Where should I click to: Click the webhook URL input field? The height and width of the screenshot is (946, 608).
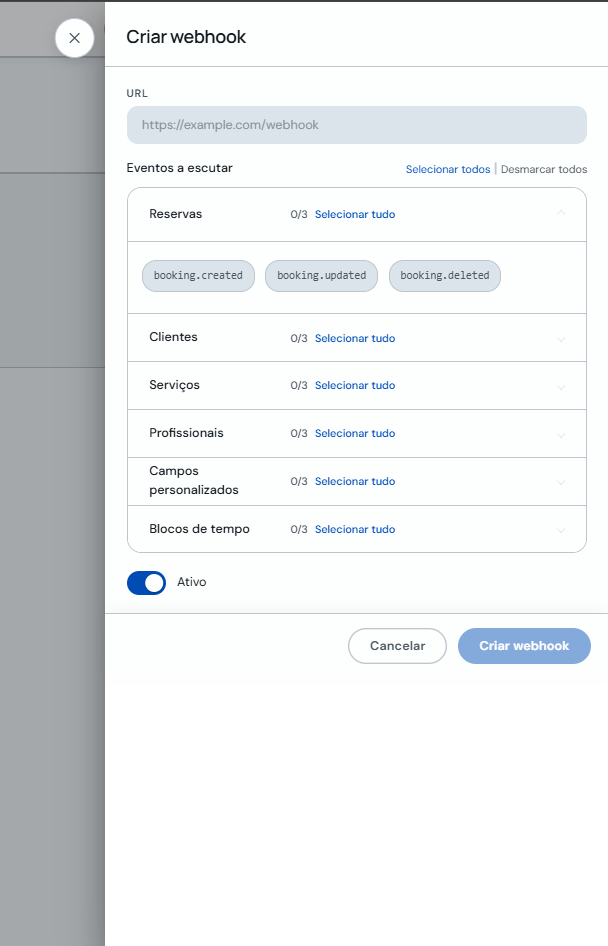coord(356,125)
